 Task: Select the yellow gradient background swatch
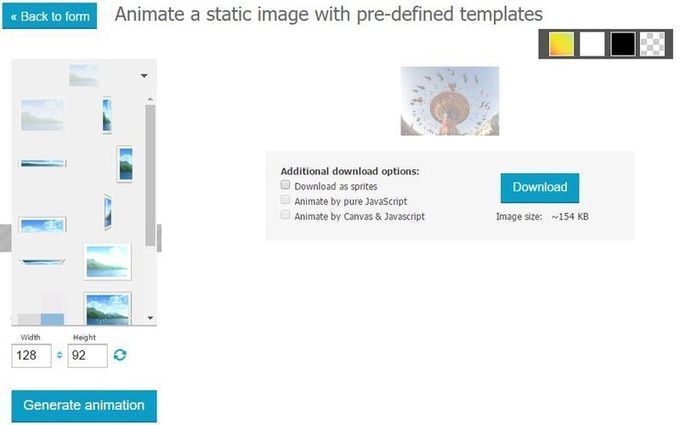pyautogui.click(x=561, y=44)
